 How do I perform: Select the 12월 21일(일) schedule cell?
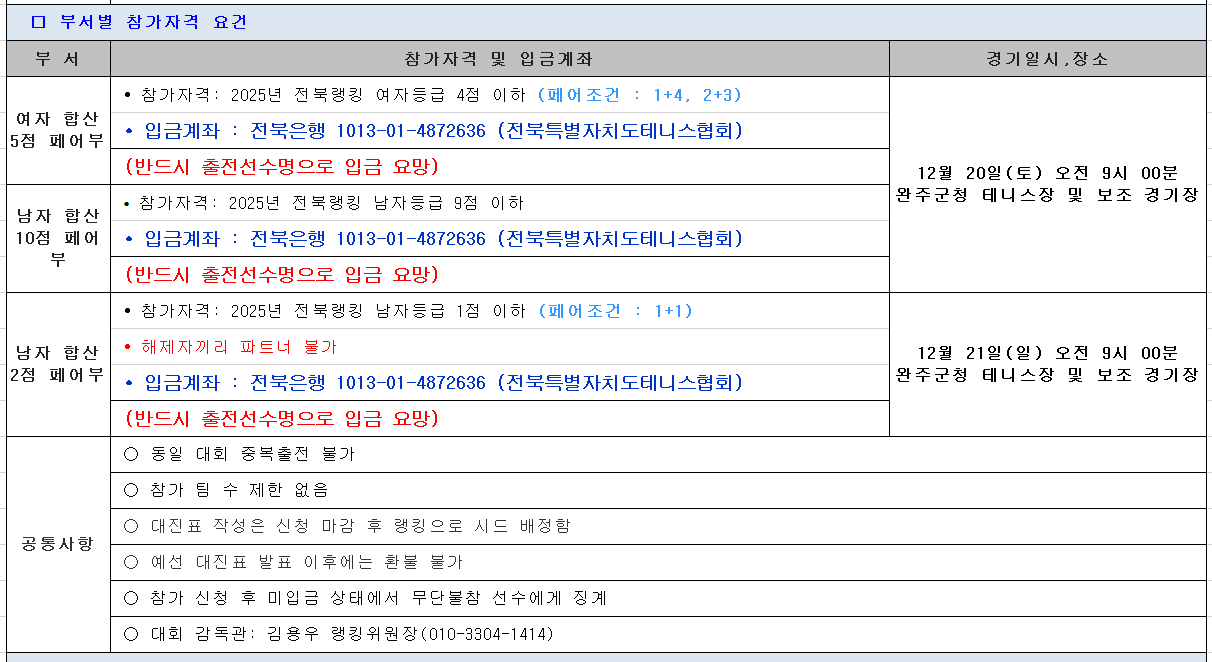pyautogui.click(x=1047, y=364)
